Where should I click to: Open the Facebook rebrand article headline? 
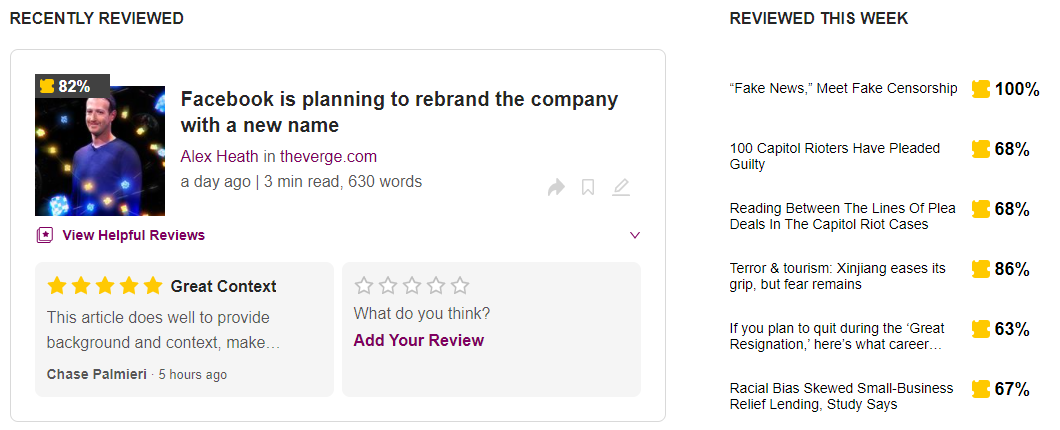click(x=399, y=112)
